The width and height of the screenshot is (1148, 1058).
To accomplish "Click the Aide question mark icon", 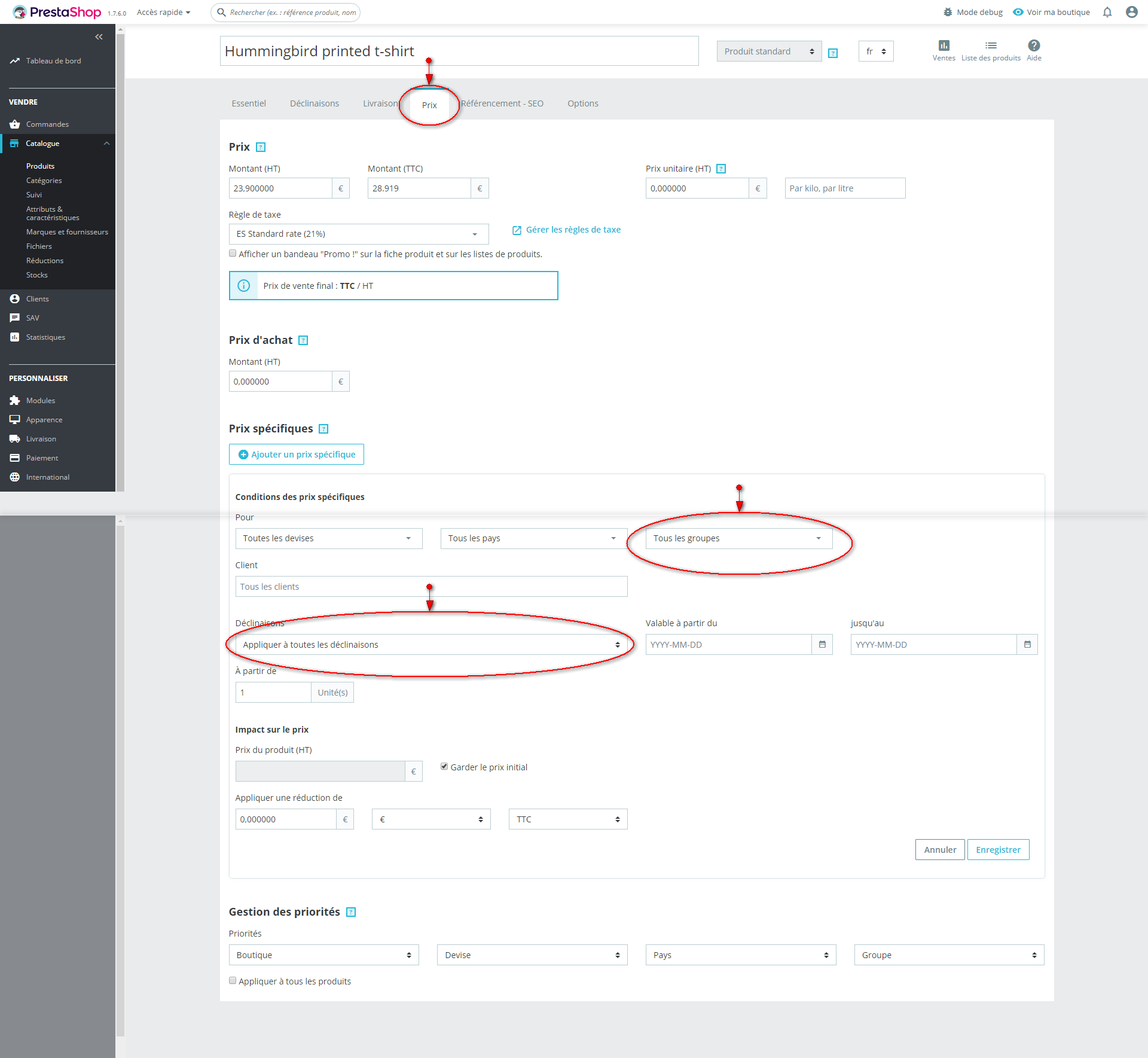I will pos(1034,46).
